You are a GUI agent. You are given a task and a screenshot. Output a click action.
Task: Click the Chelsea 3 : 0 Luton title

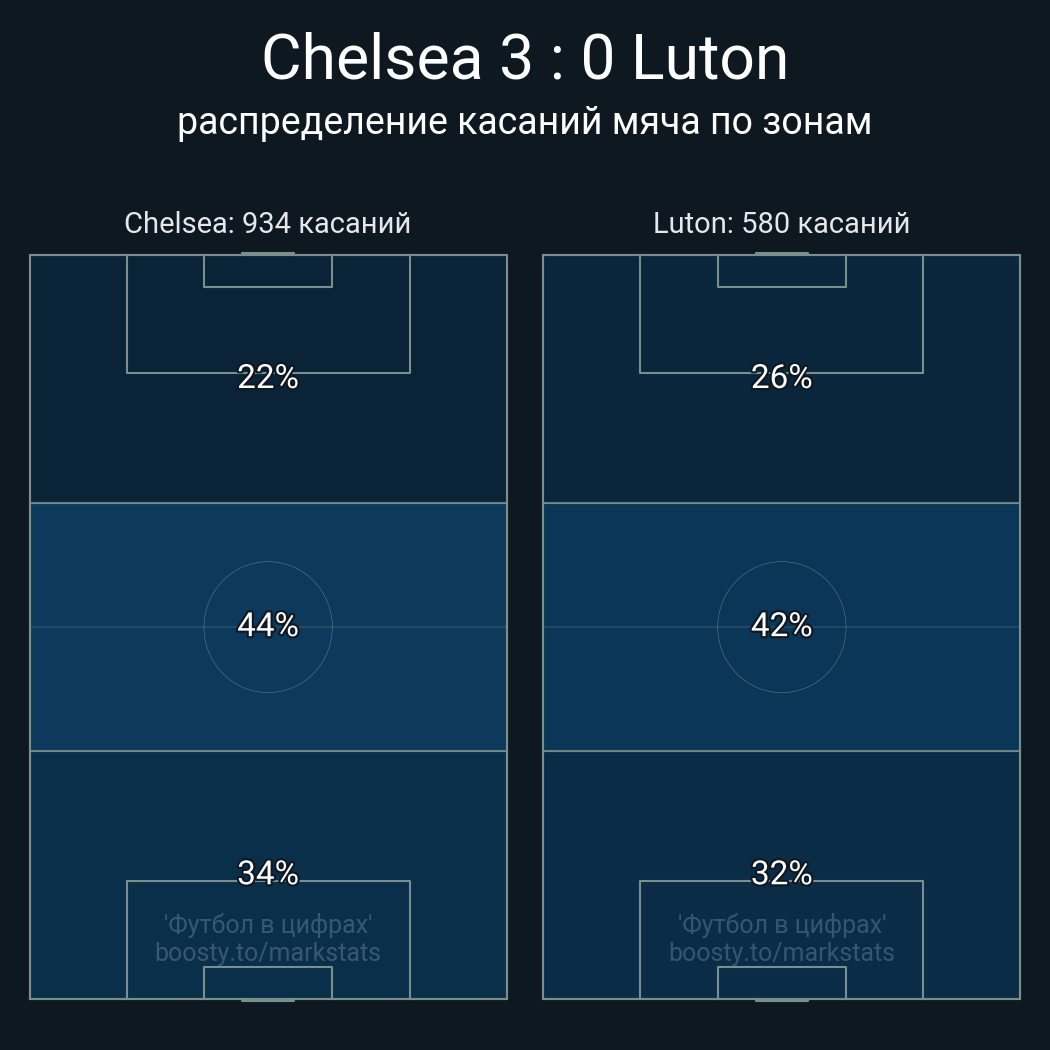(x=525, y=58)
